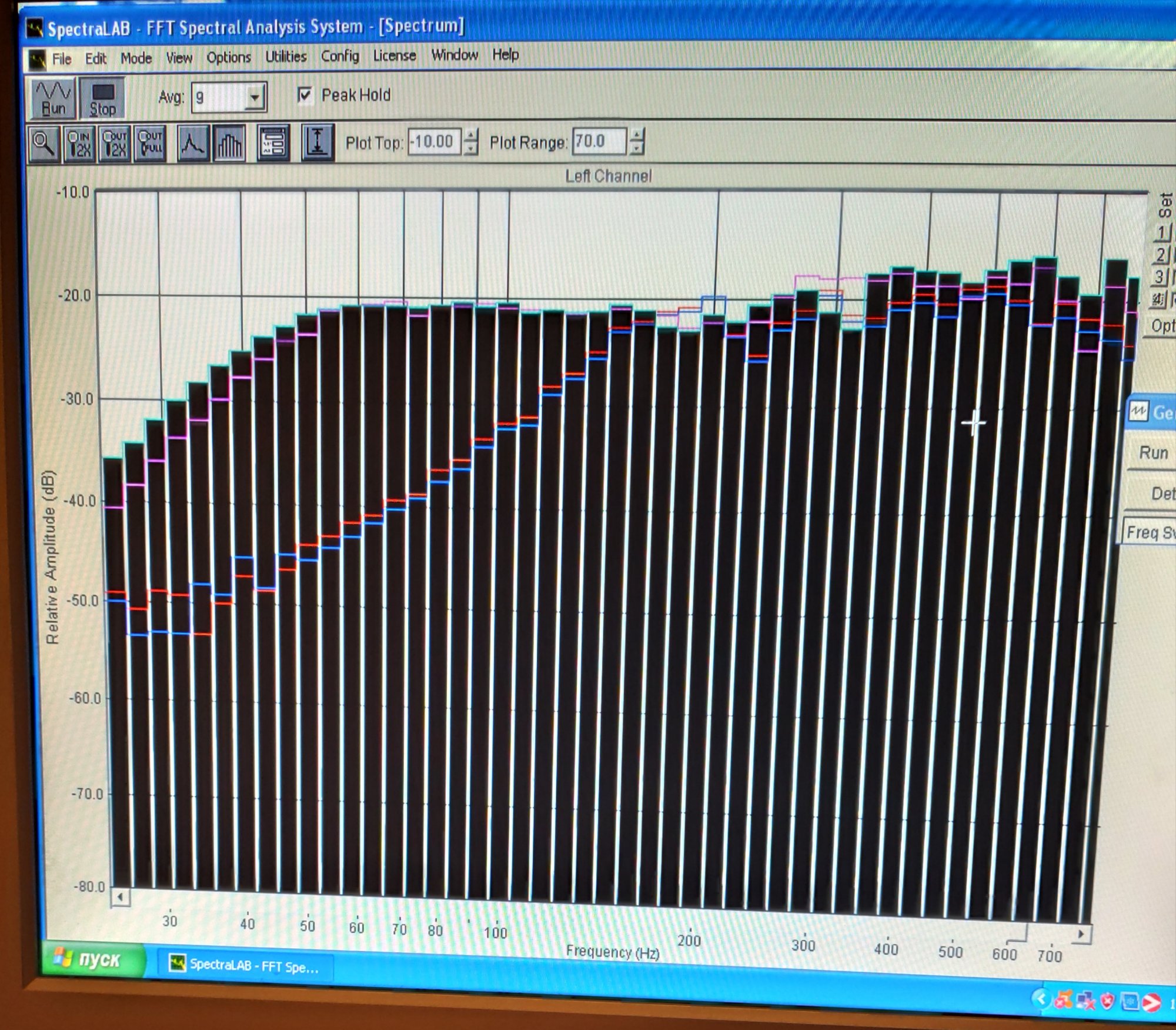Viewport: 1176px width, 1030px height.
Task: Open the Spectrum child window icon menu
Action: pyautogui.click(x=38, y=59)
